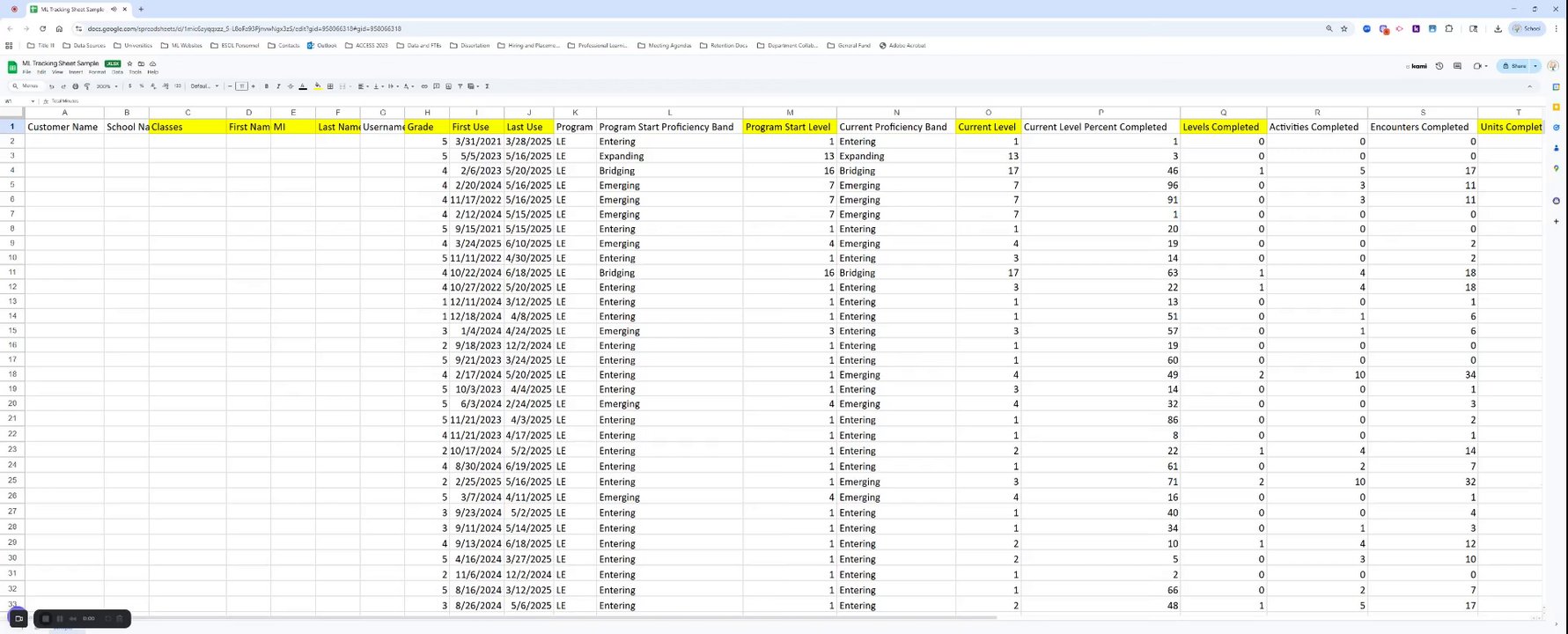Image resolution: width=1568 pixels, height=634 pixels.
Task: Insert a link using the chain icon
Action: (424, 86)
